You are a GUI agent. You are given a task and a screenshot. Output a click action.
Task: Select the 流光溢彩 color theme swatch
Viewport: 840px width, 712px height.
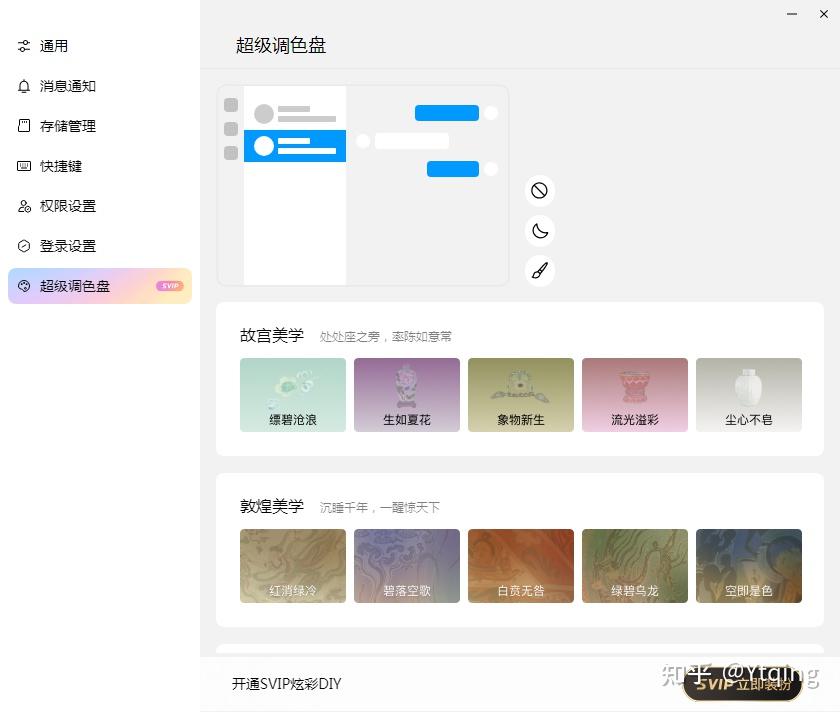pyautogui.click(x=635, y=394)
